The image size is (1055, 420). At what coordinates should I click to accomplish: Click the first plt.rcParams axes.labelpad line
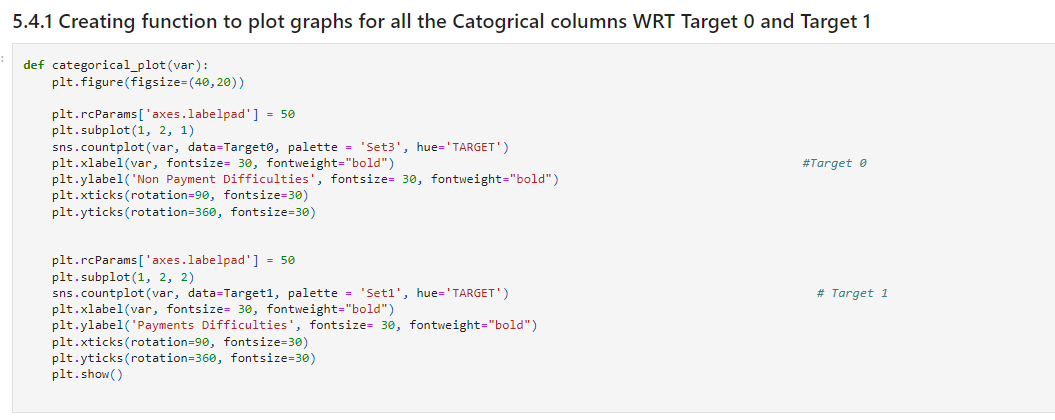173,114
